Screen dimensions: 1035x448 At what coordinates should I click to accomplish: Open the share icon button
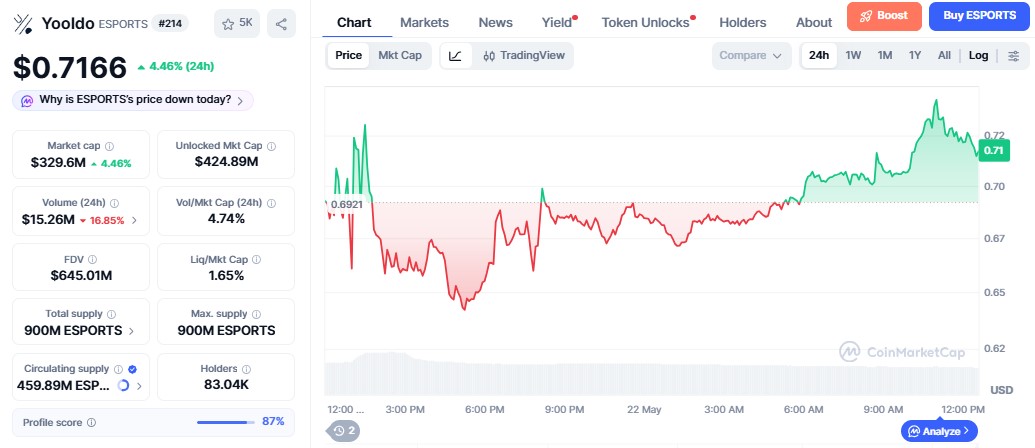[281, 24]
